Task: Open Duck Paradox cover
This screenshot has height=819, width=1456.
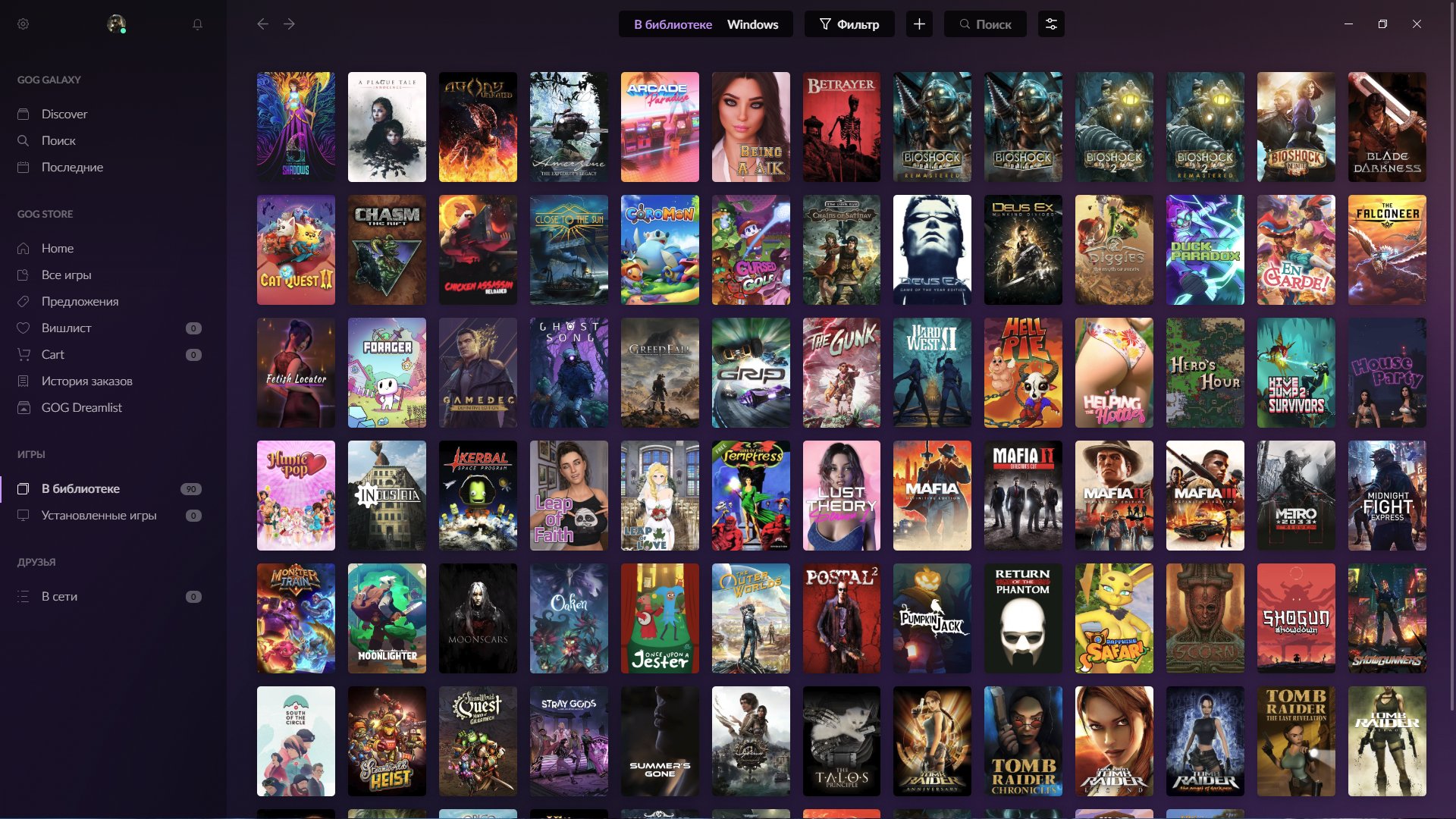Action: (1205, 249)
